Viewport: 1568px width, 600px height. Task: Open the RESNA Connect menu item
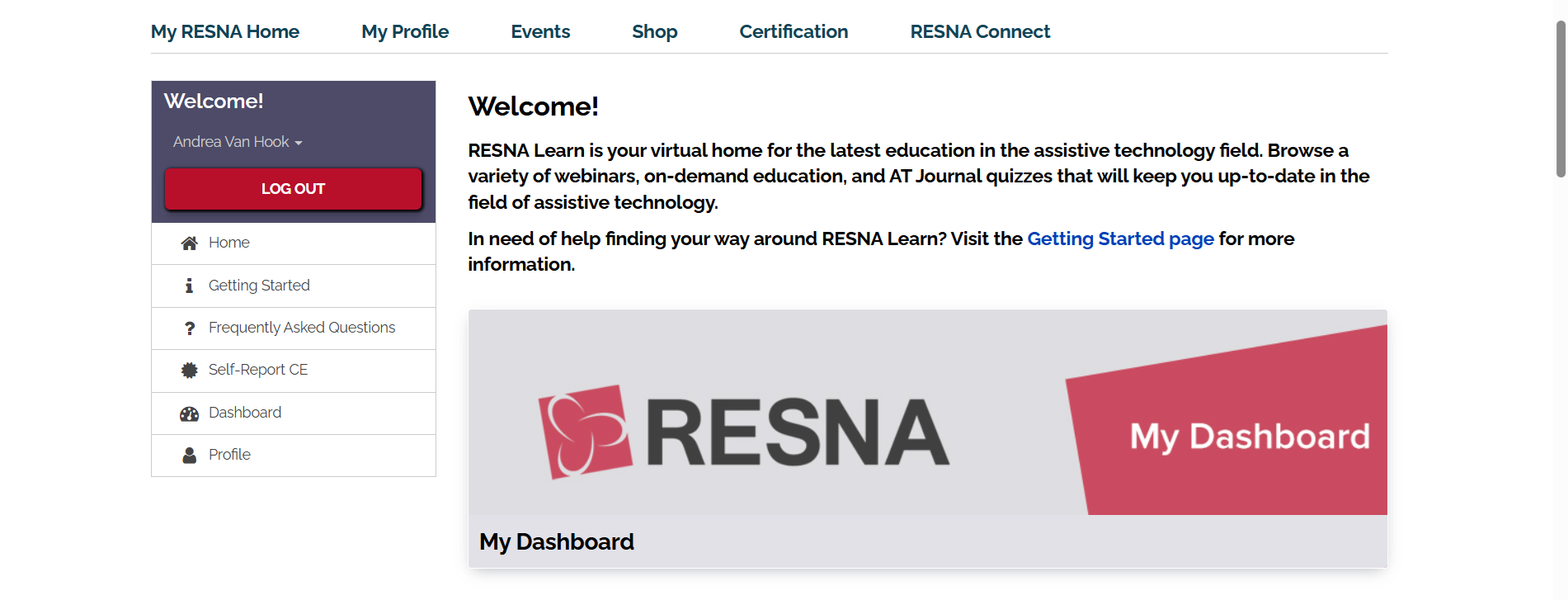click(x=980, y=31)
